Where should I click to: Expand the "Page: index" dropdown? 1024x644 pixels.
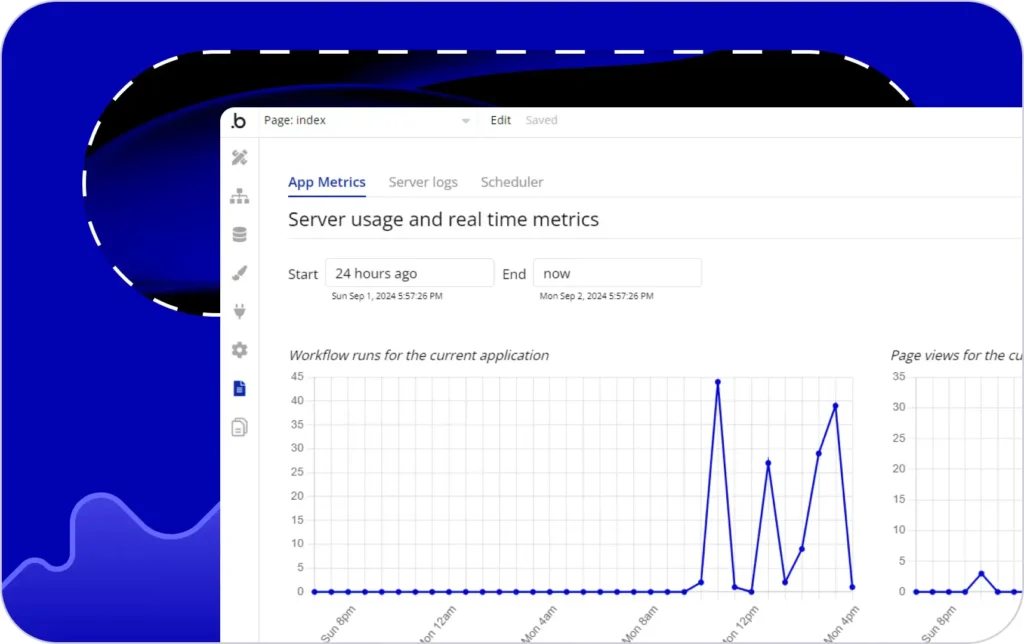[x=365, y=121]
